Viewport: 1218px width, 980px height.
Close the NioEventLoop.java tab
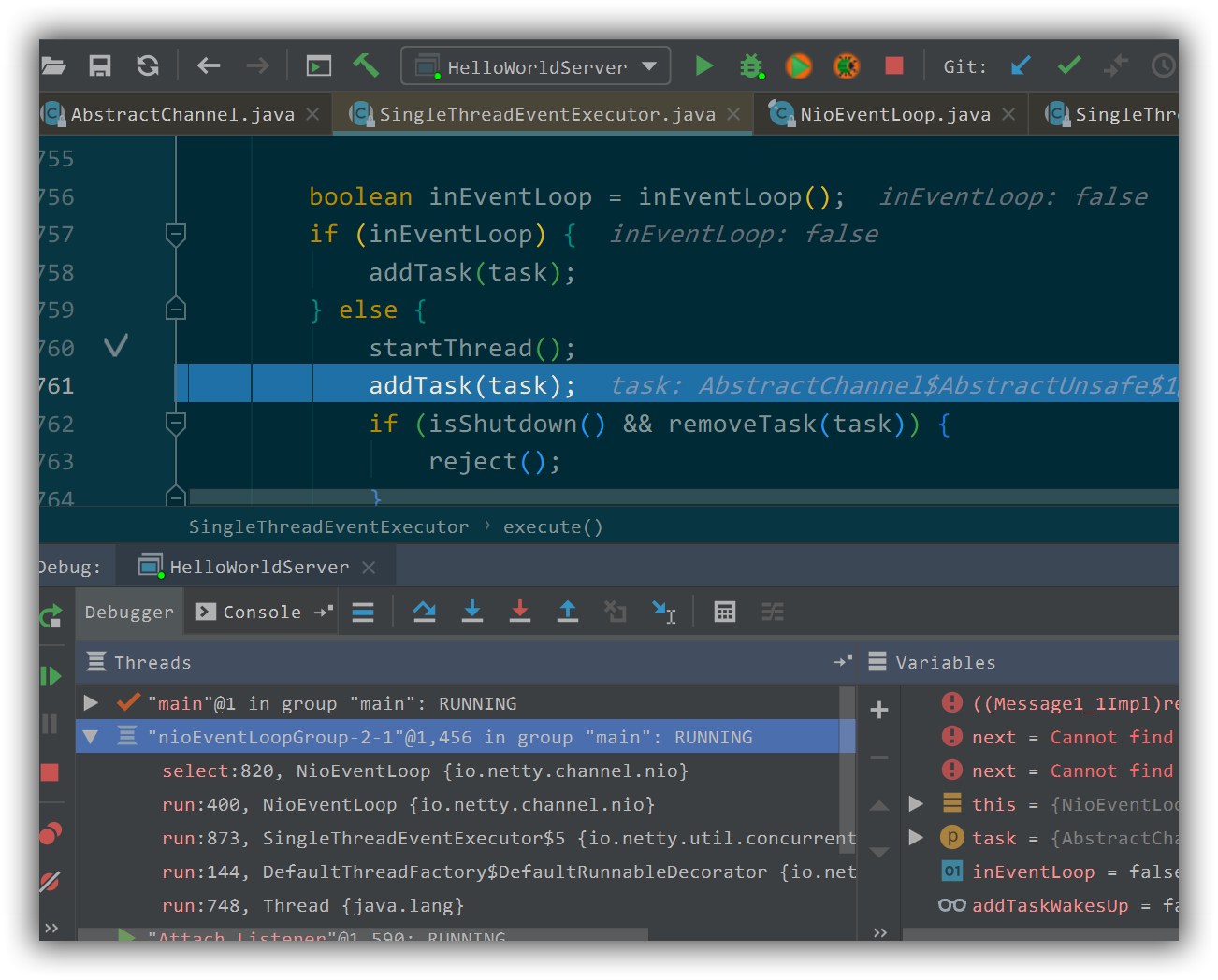tap(1008, 114)
